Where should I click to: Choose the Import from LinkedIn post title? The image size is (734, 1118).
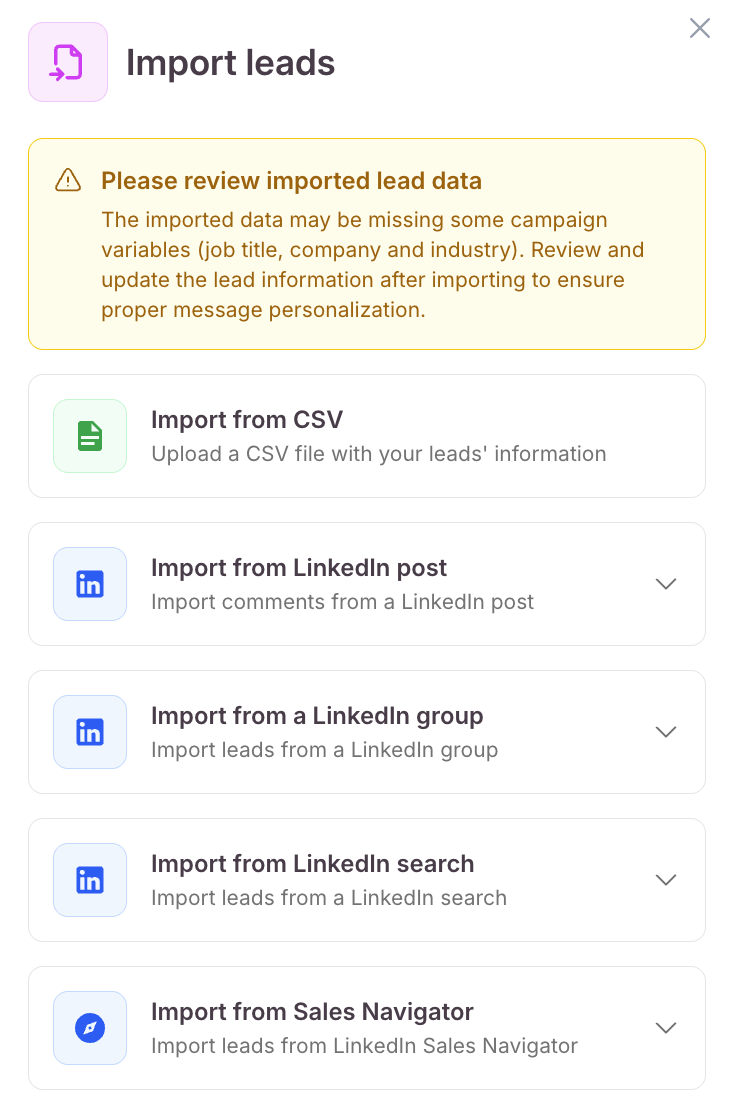[299, 568]
